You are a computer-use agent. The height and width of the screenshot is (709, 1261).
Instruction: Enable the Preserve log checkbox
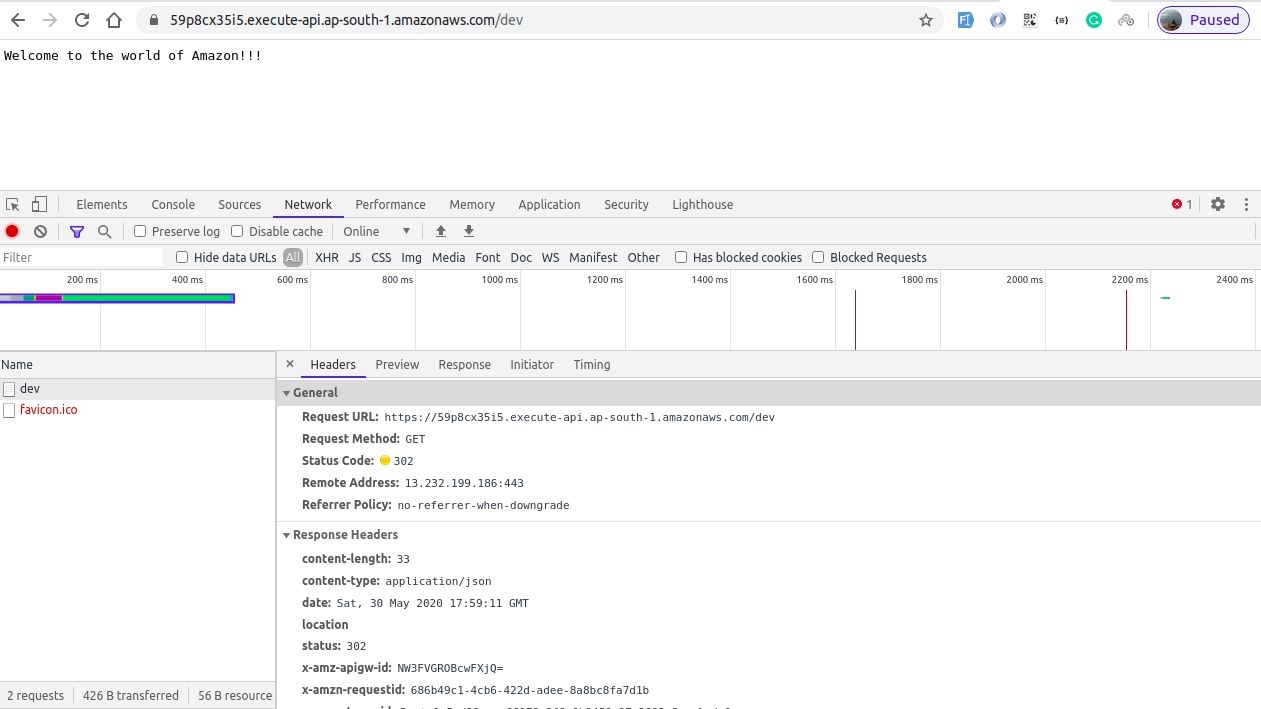tap(139, 231)
